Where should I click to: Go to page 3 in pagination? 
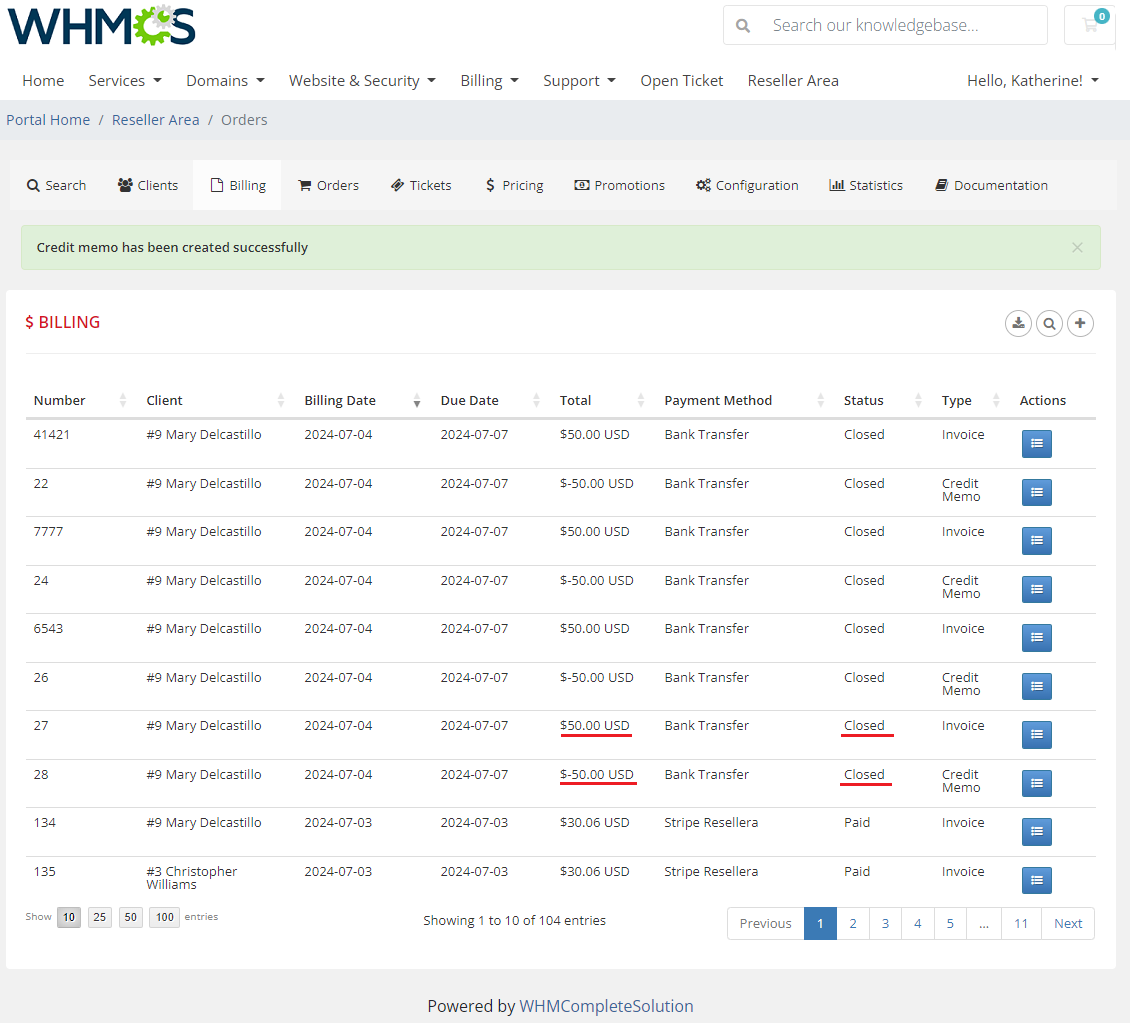[885, 924]
